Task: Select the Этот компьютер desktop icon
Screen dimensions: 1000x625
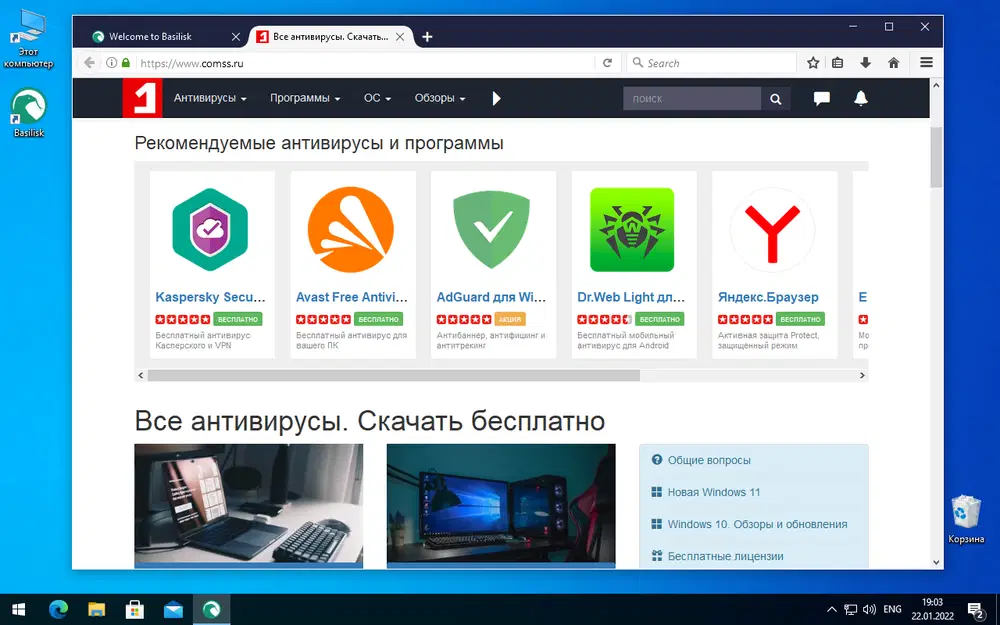Action: coord(29,38)
